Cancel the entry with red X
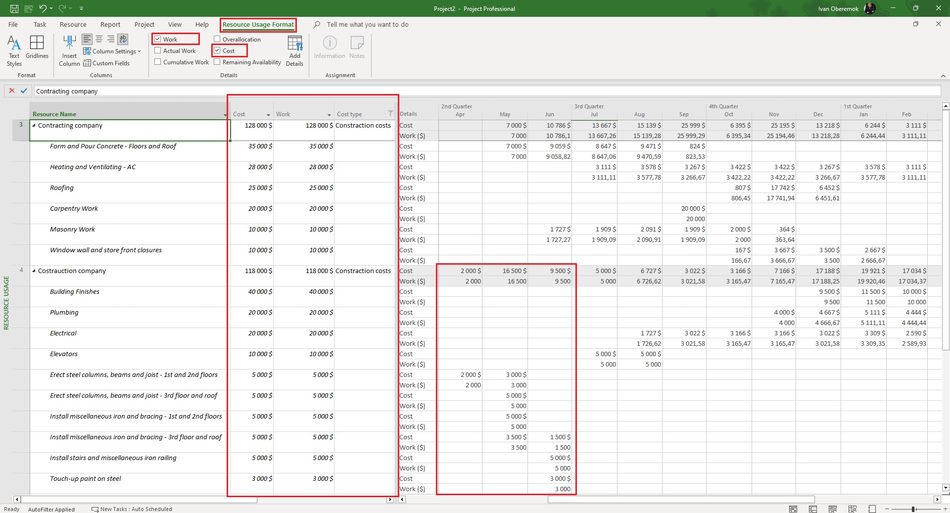950x513 pixels. coord(12,91)
